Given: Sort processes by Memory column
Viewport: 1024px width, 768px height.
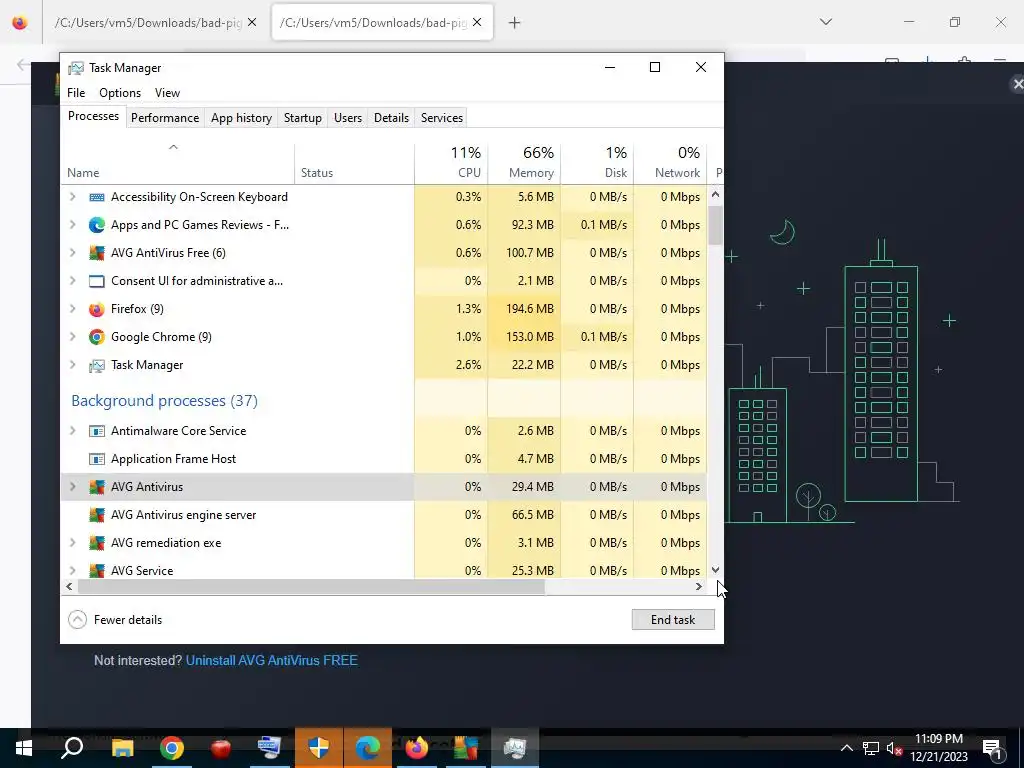Looking at the screenshot, I should 524,163.
